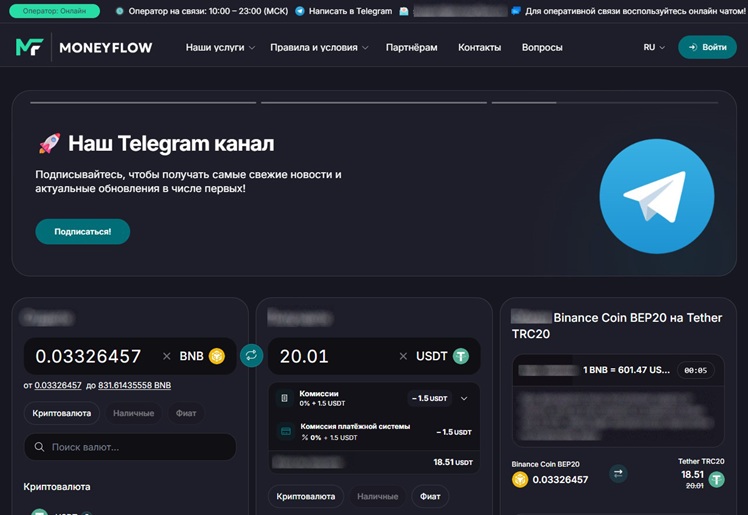Click the rocket emoji in banner heading
The height and width of the screenshot is (515, 748).
click(x=49, y=143)
